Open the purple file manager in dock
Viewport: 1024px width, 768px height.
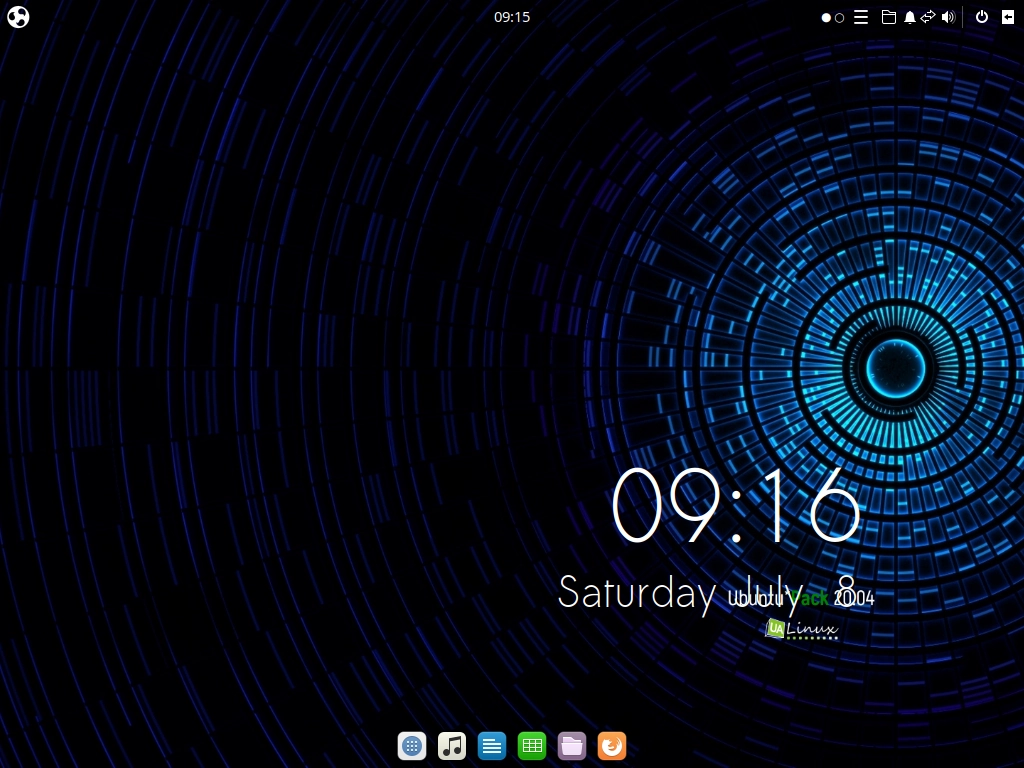(572, 746)
